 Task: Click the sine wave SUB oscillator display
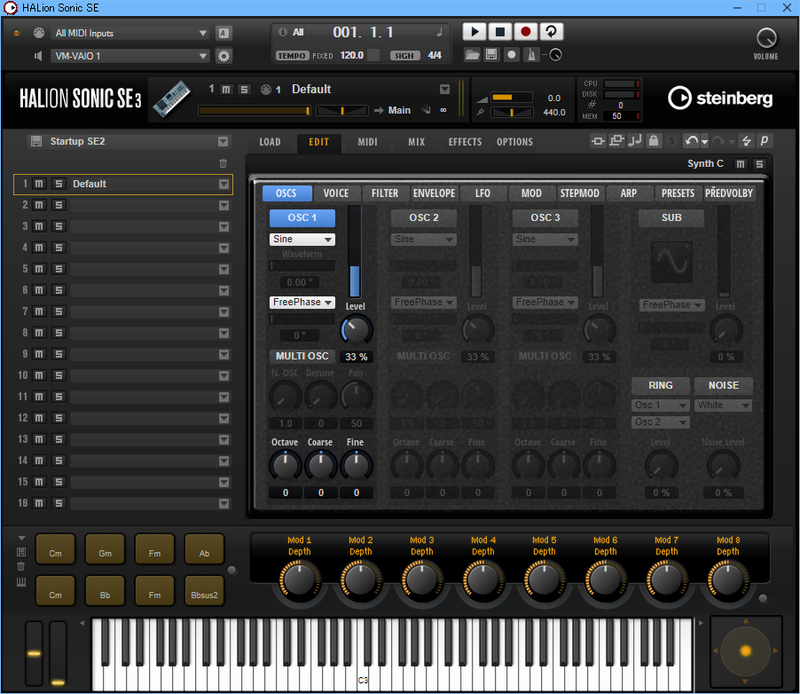[671, 262]
